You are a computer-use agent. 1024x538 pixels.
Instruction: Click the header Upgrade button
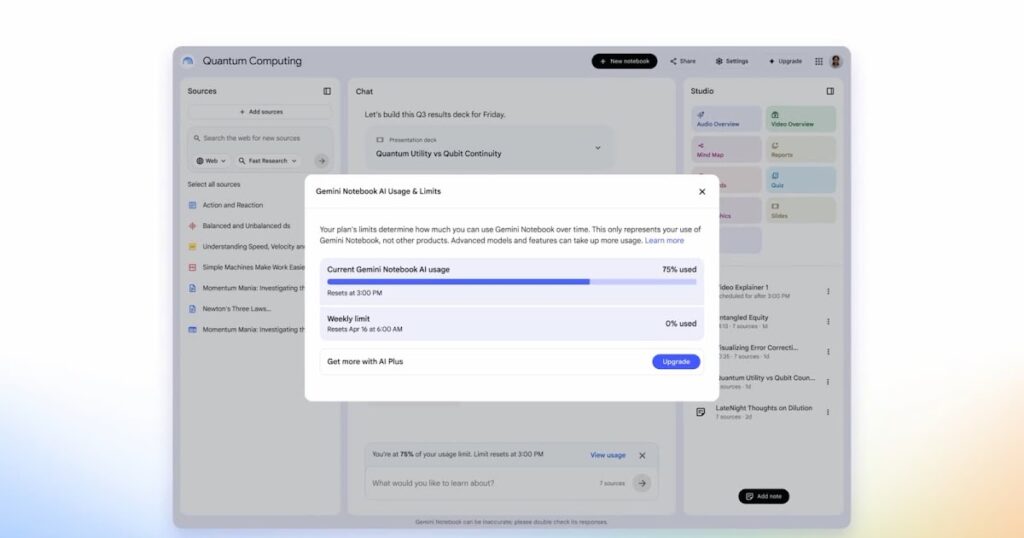pos(785,61)
